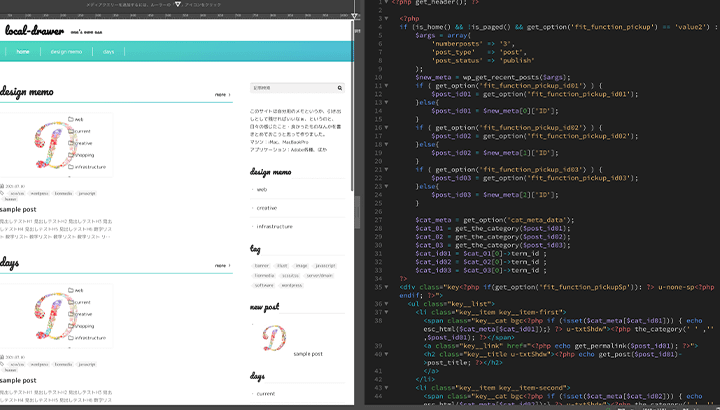Open the home navigation tab
The height and width of the screenshot is (410, 720).
[22, 51]
